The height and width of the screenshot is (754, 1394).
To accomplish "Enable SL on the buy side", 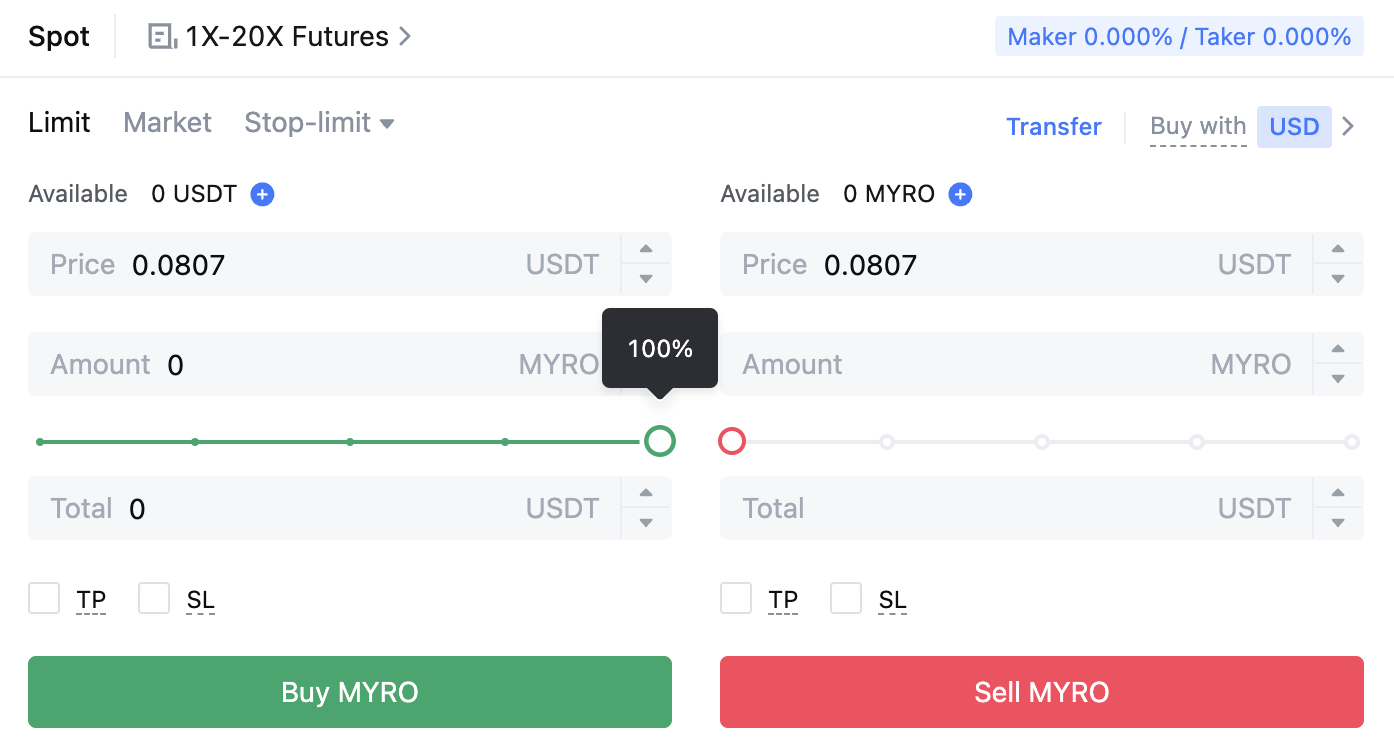I will (x=154, y=598).
